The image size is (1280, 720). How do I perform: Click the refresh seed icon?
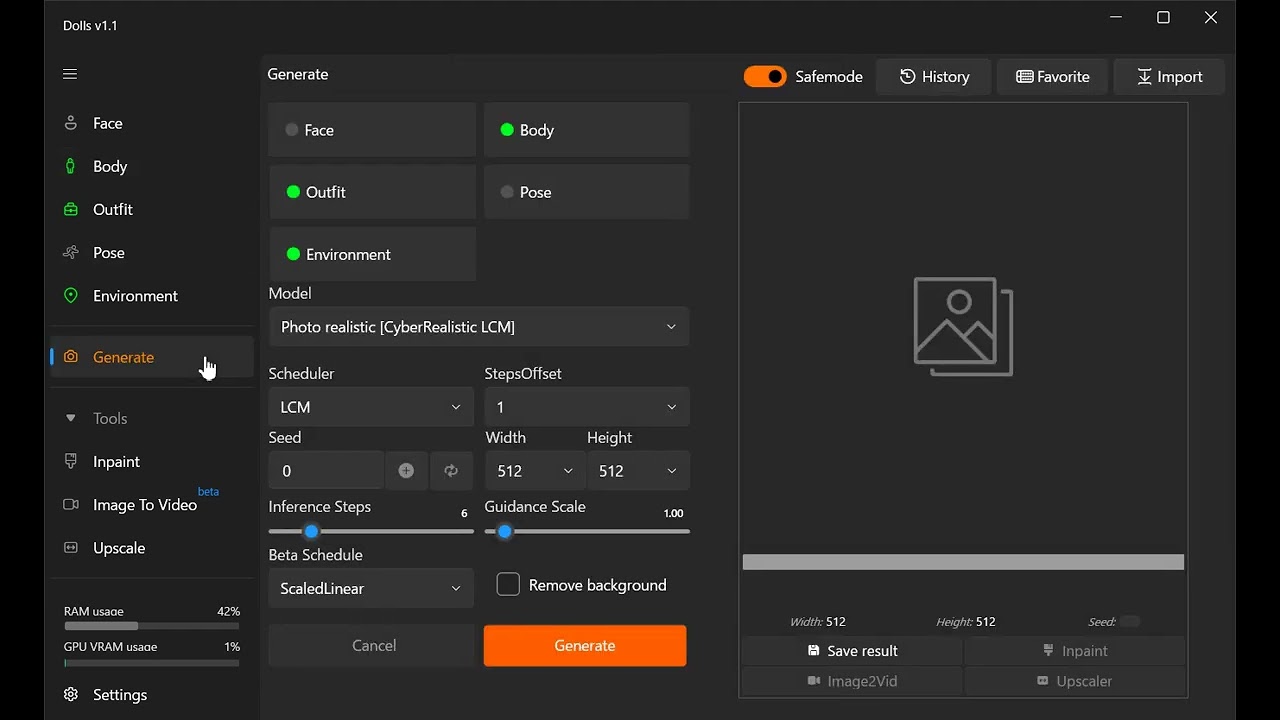pyautogui.click(x=451, y=471)
